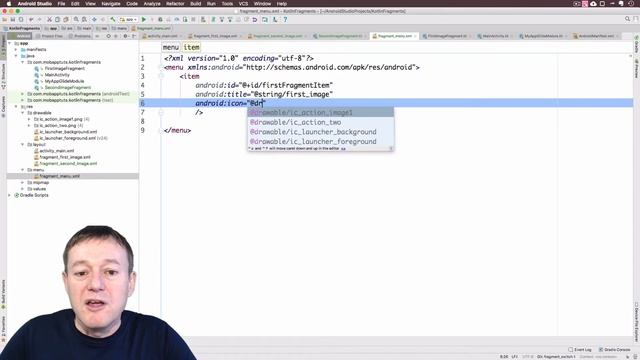Click the Help question mark toolbar icon
This screenshot has width=640, height=360.
click(x=285, y=19)
